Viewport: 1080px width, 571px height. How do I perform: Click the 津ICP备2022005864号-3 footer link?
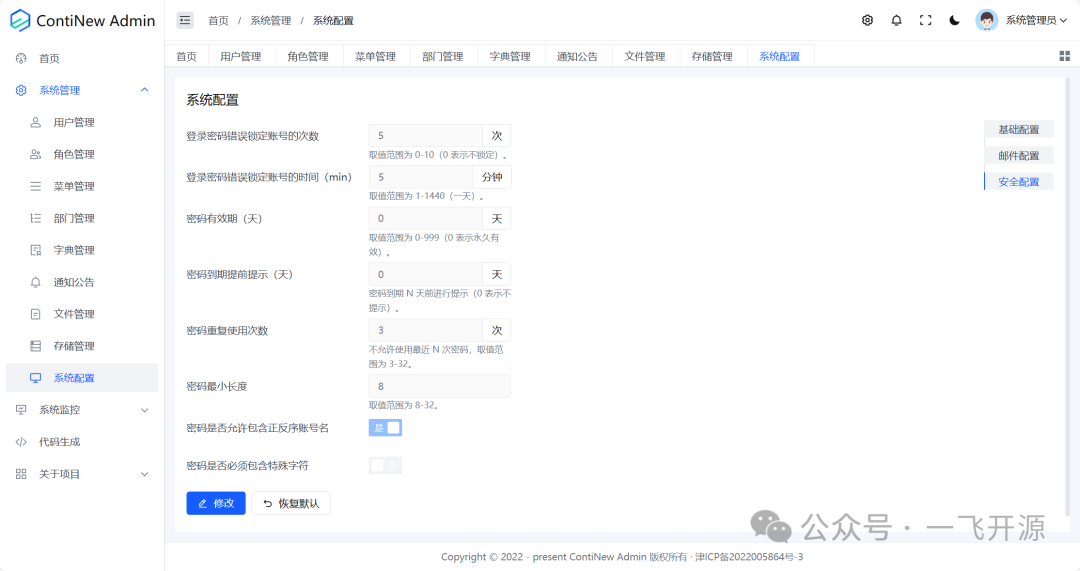click(x=749, y=557)
